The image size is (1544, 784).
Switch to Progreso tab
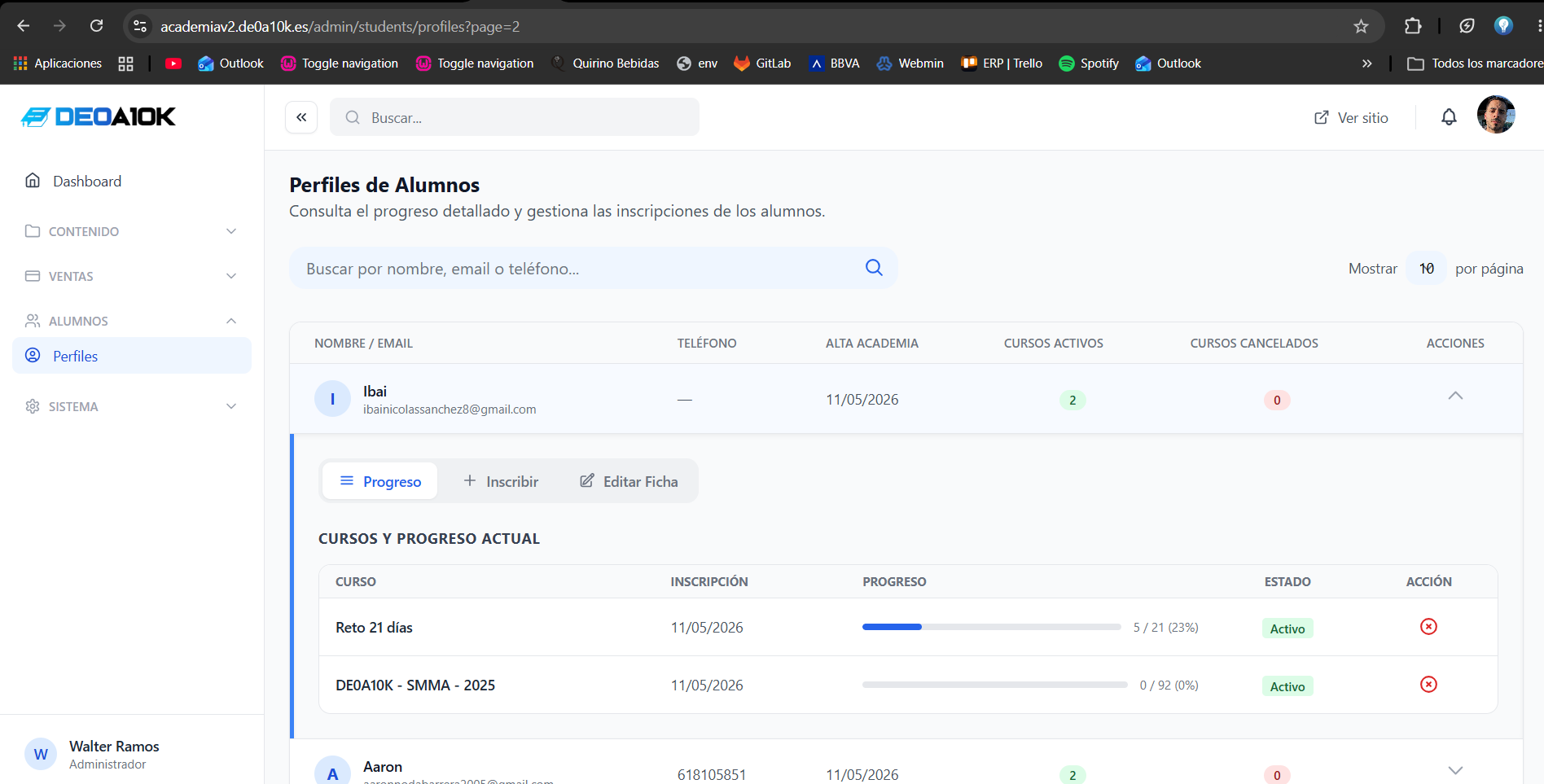click(x=380, y=481)
